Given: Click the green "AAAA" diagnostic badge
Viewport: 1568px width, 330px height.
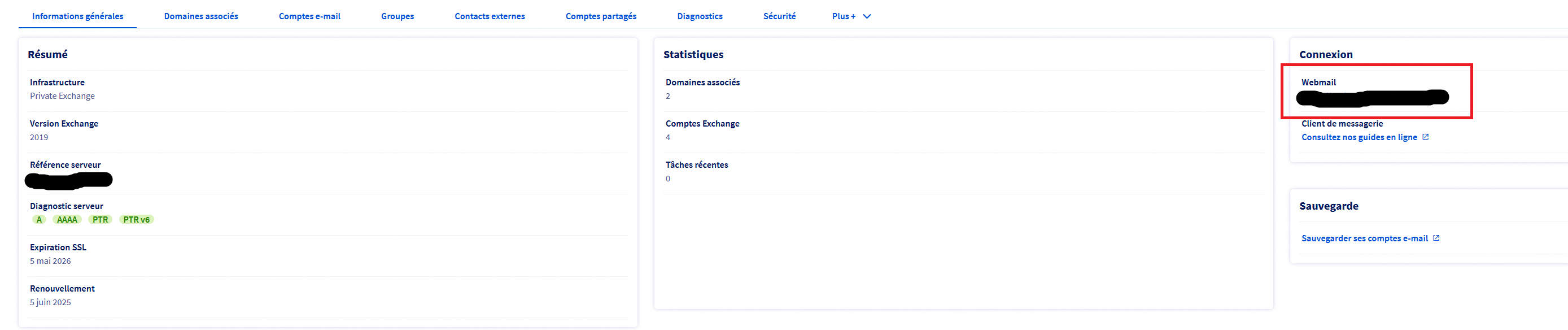Looking at the screenshot, I should [67, 220].
